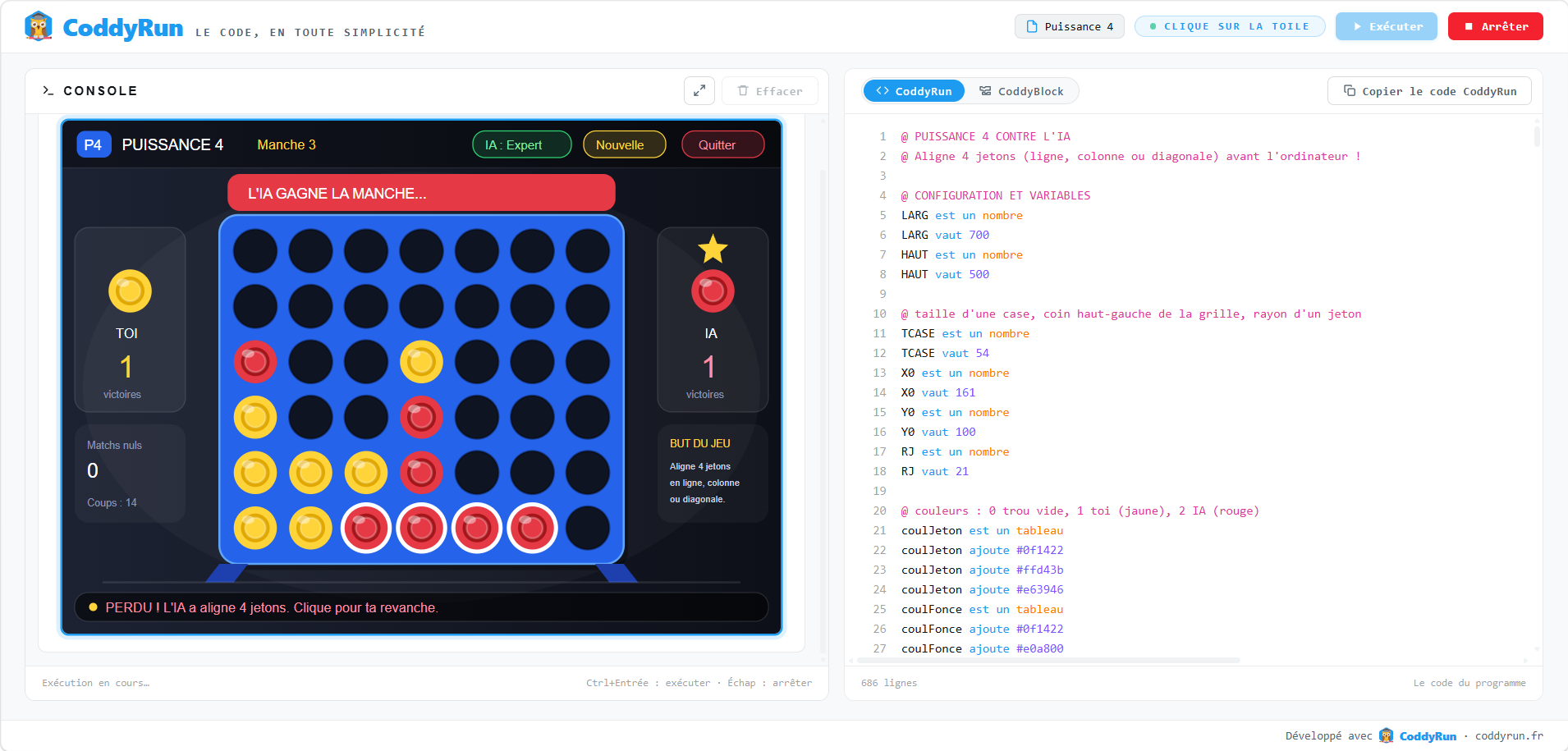Image resolution: width=1568 pixels, height=751 pixels.
Task: Switch to the CoddyBlock tab
Action: click(x=1021, y=91)
